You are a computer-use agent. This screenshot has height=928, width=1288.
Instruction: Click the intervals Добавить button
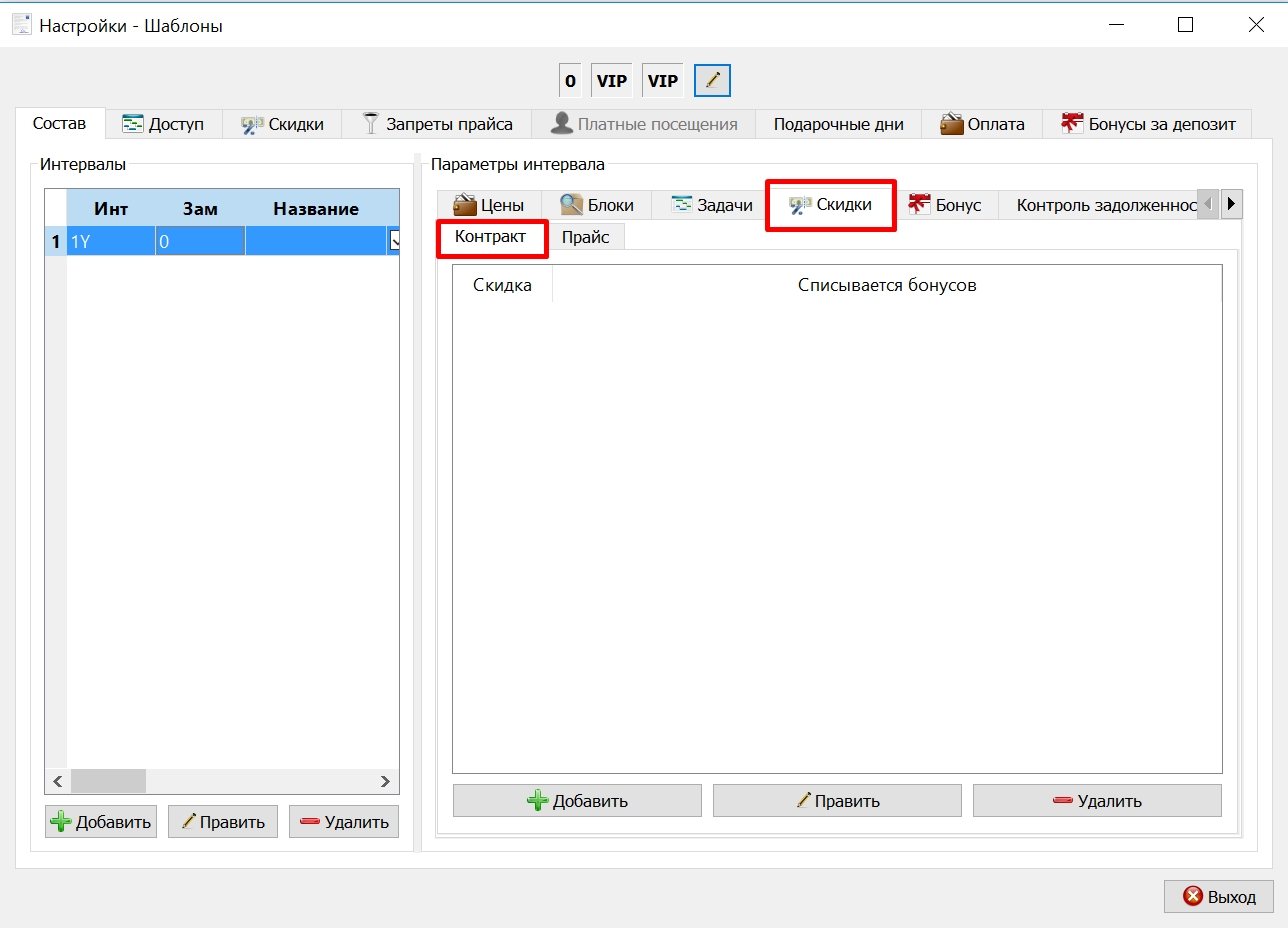click(101, 822)
